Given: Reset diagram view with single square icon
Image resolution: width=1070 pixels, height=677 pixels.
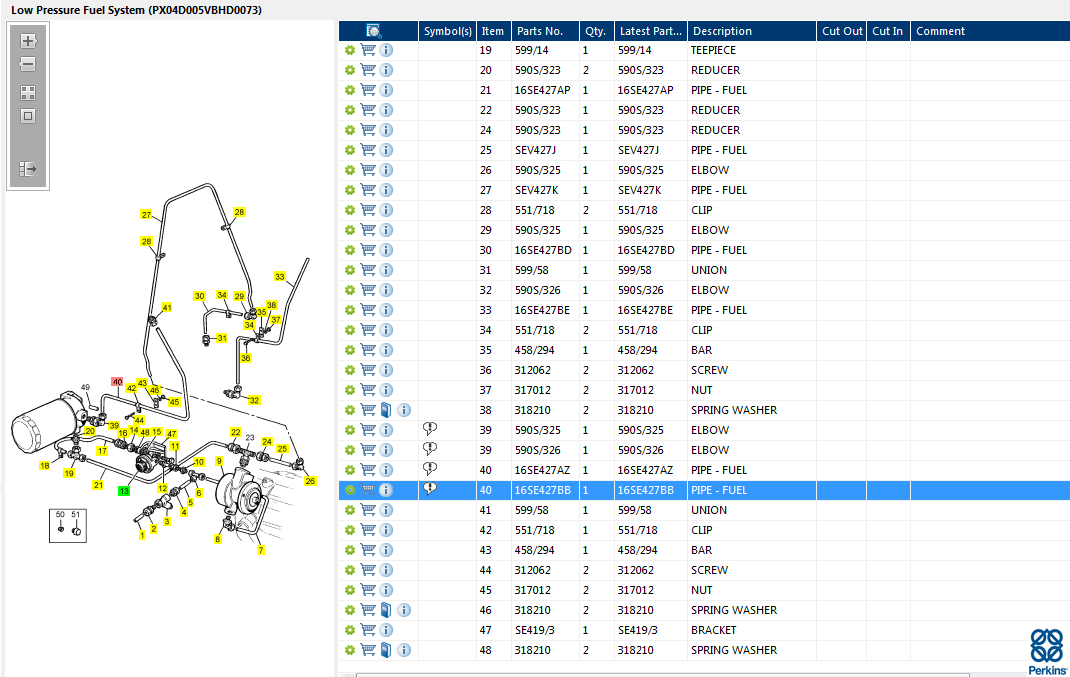Looking at the screenshot, I should tap(28, 116).
